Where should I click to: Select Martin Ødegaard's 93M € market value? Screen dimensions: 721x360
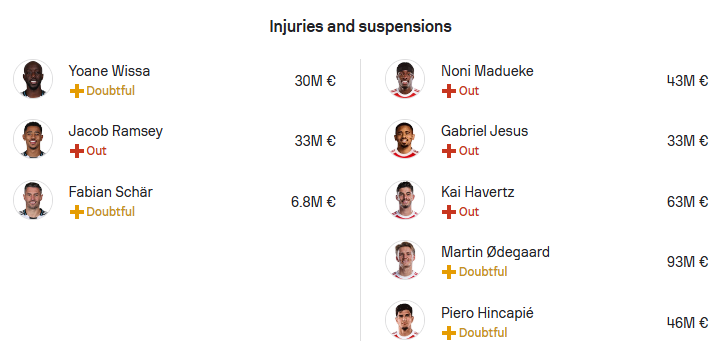(687, 262)
